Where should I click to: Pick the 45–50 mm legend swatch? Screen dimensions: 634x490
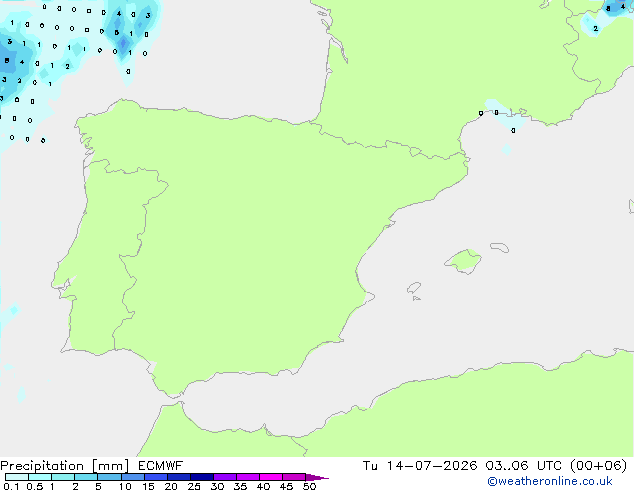click(x=294, y=477)
